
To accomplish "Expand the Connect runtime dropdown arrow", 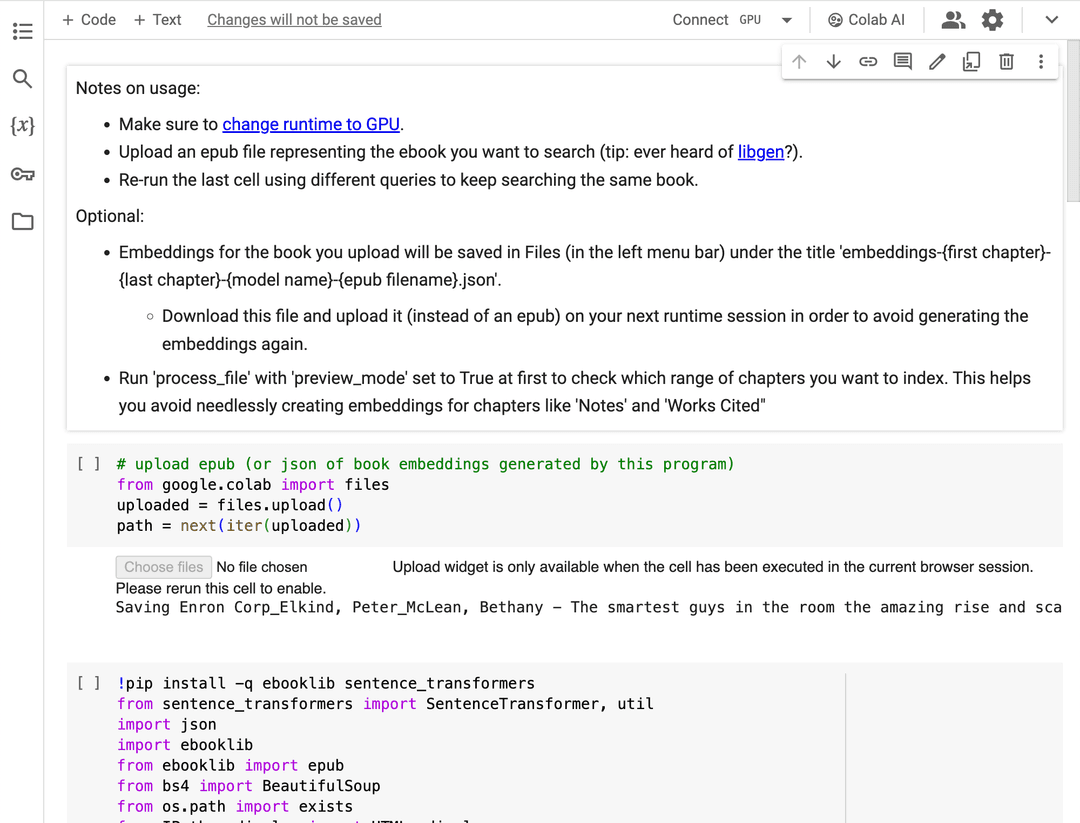I will click(787, 20).
